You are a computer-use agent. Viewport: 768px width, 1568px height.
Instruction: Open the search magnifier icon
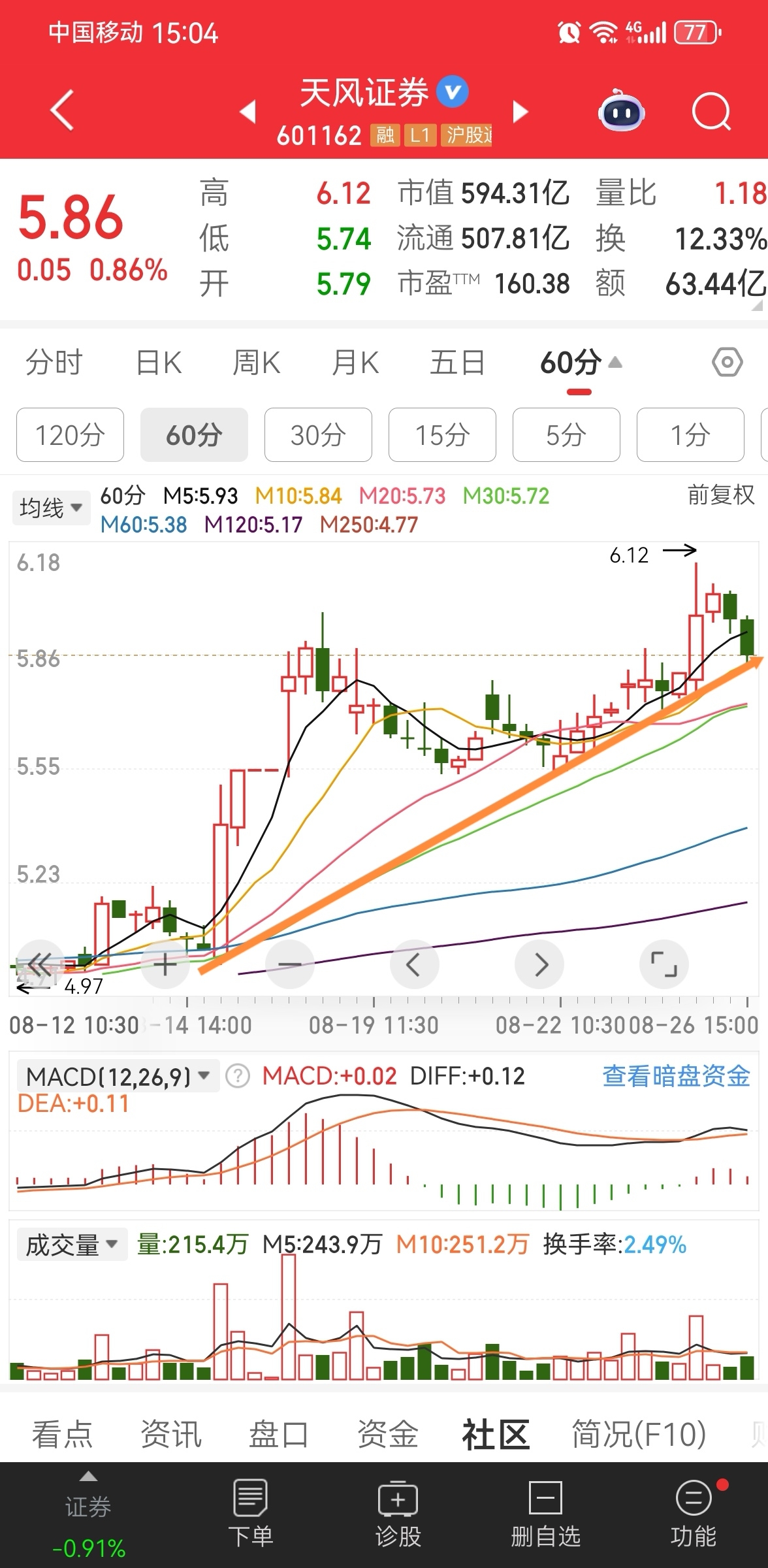coord(711,111)
